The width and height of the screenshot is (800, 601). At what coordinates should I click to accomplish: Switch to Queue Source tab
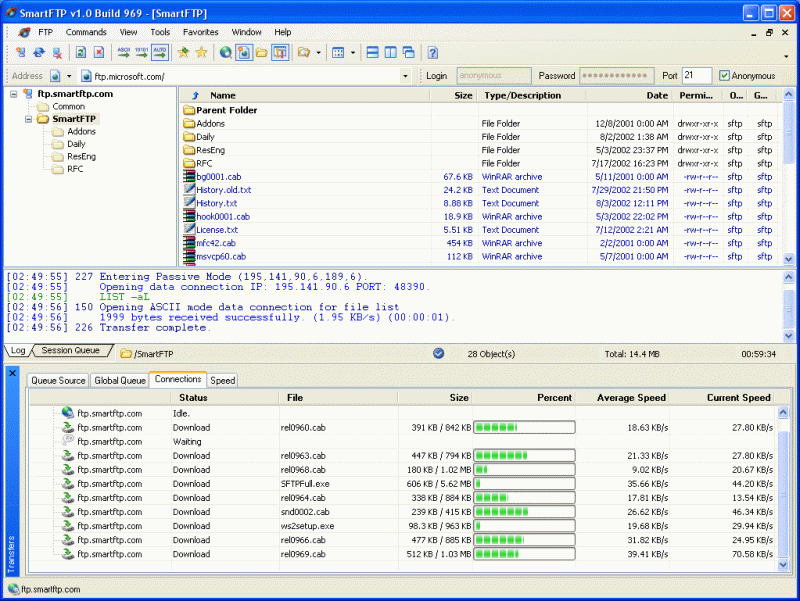(x=58, y=381)
